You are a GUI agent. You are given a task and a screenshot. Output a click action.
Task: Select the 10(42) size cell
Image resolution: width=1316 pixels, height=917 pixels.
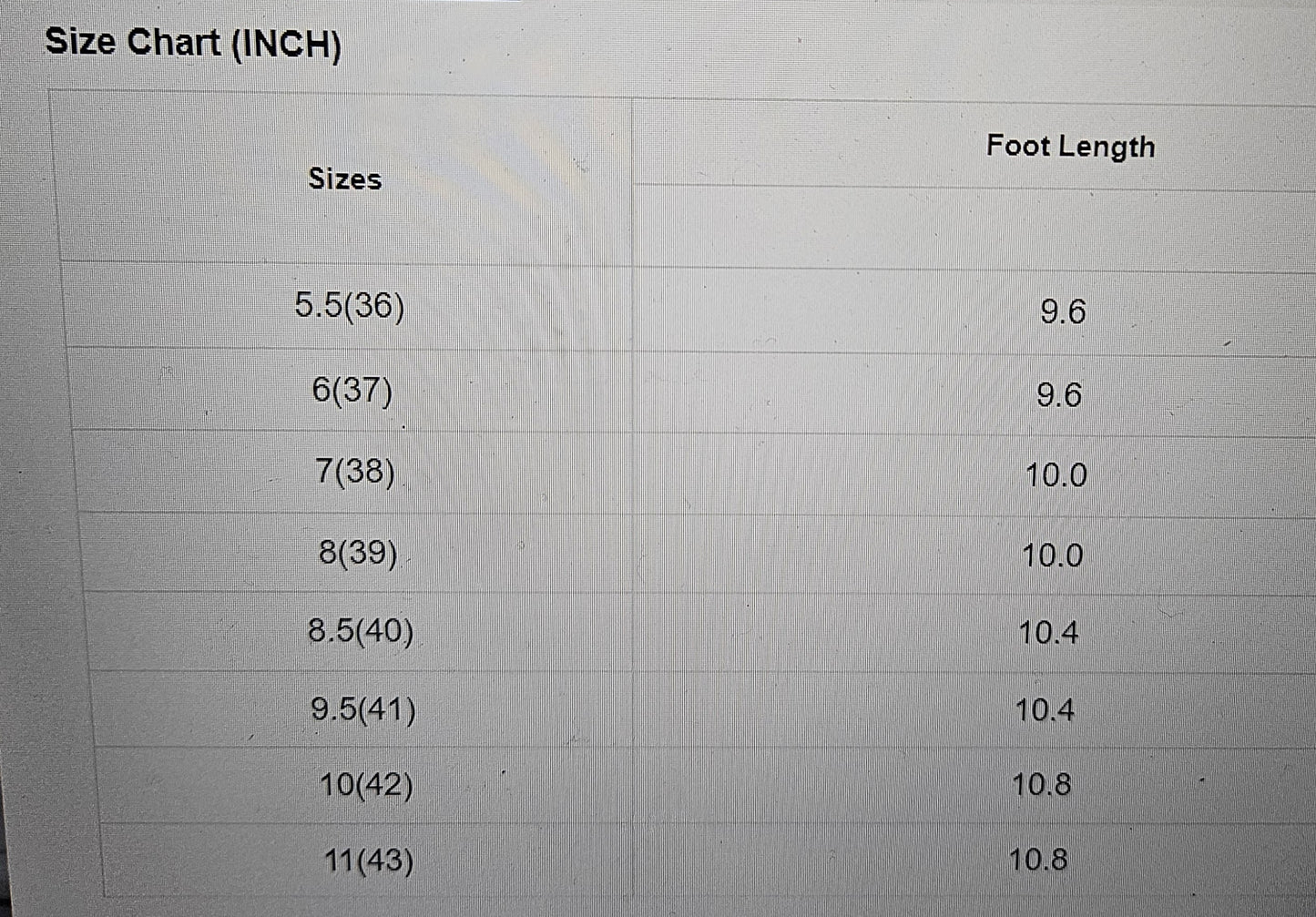366,785
